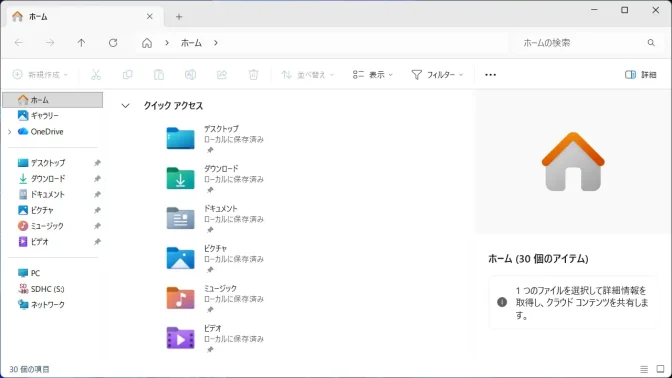
Task: Expand the OneDrive tree node
Action: click(10, 132)
